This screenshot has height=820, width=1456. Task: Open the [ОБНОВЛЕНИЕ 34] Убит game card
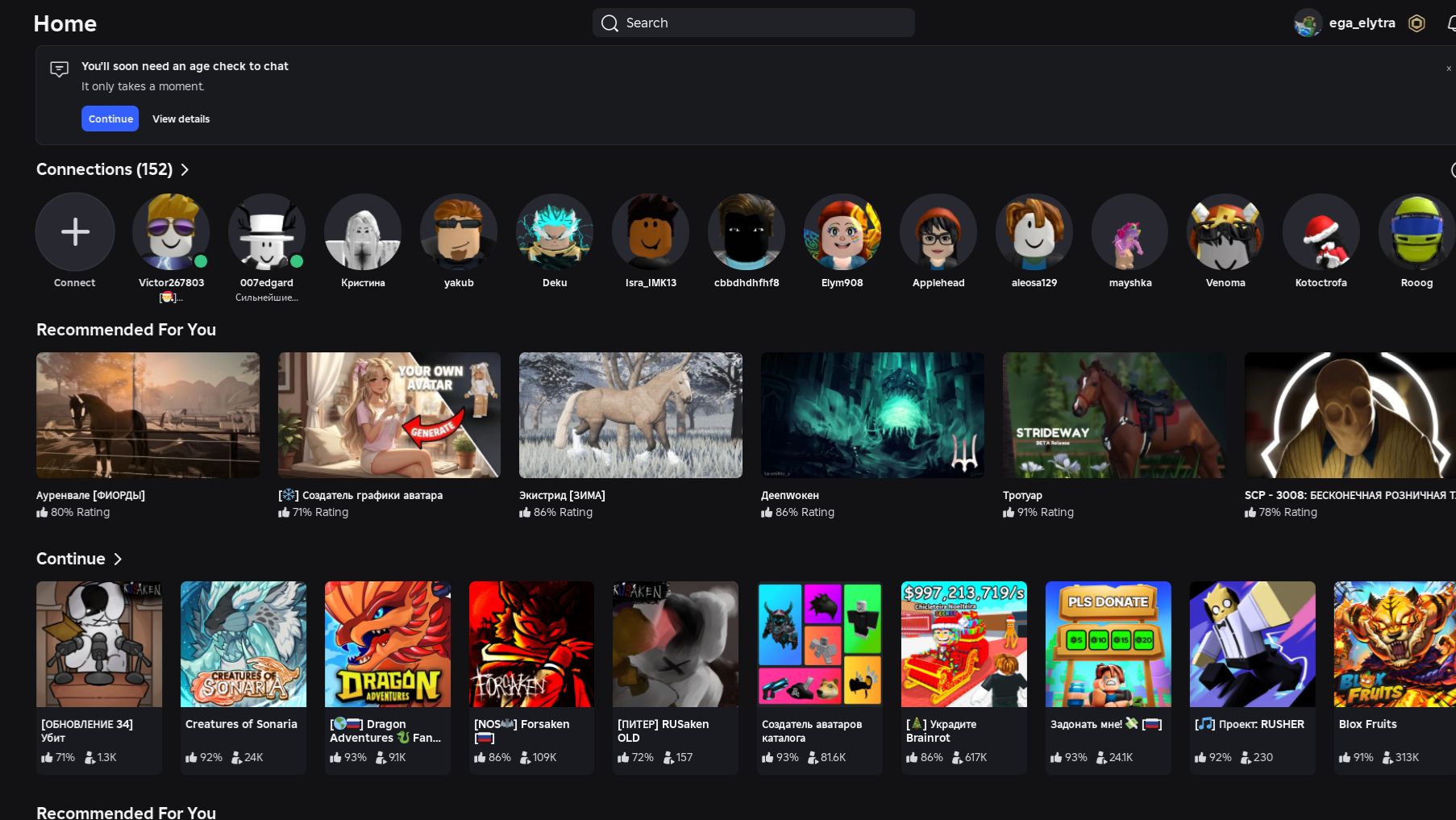tap(99, 677)
